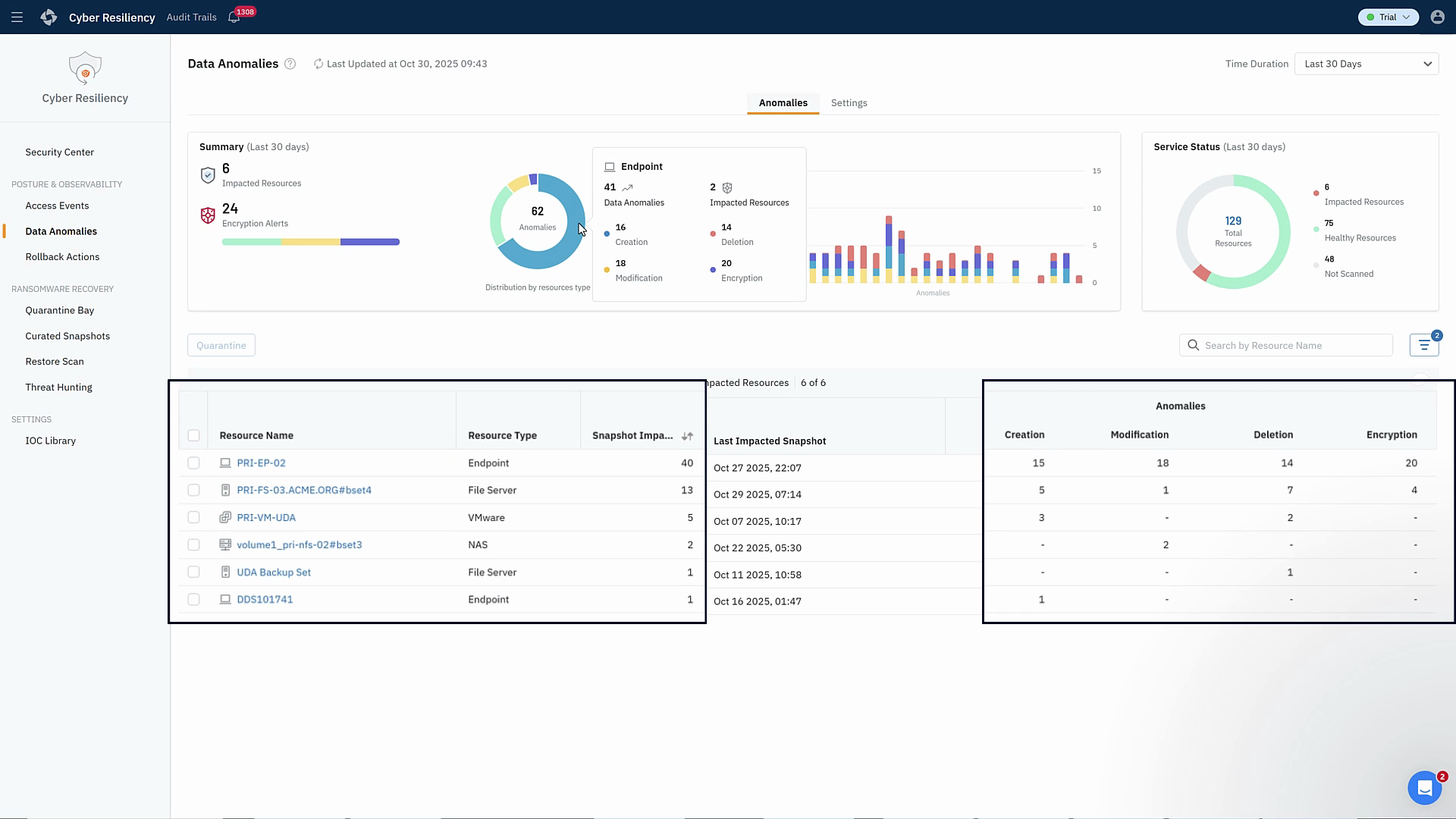
Task: Refresh via the Last Updated icon
Action: [x=318, y=64]
